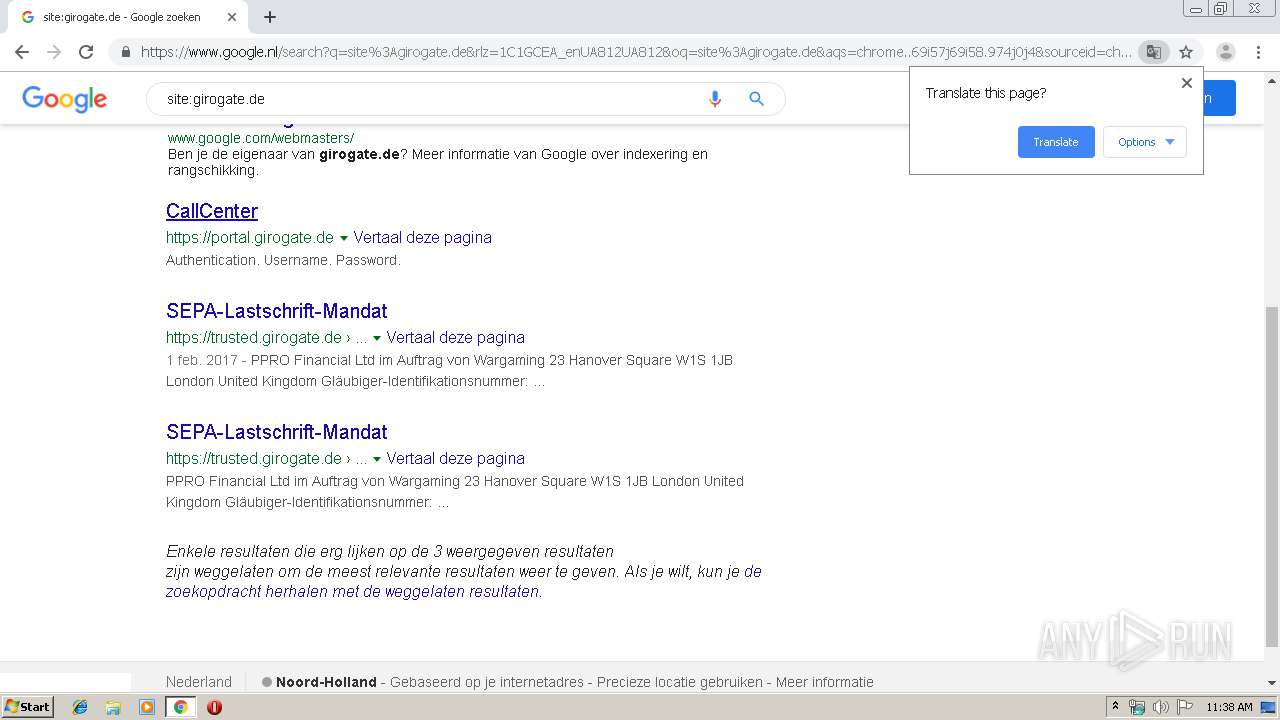This screenshot has width=1280, height=720.
Task: Open the translate Options dropdown
Action: 1145,142
